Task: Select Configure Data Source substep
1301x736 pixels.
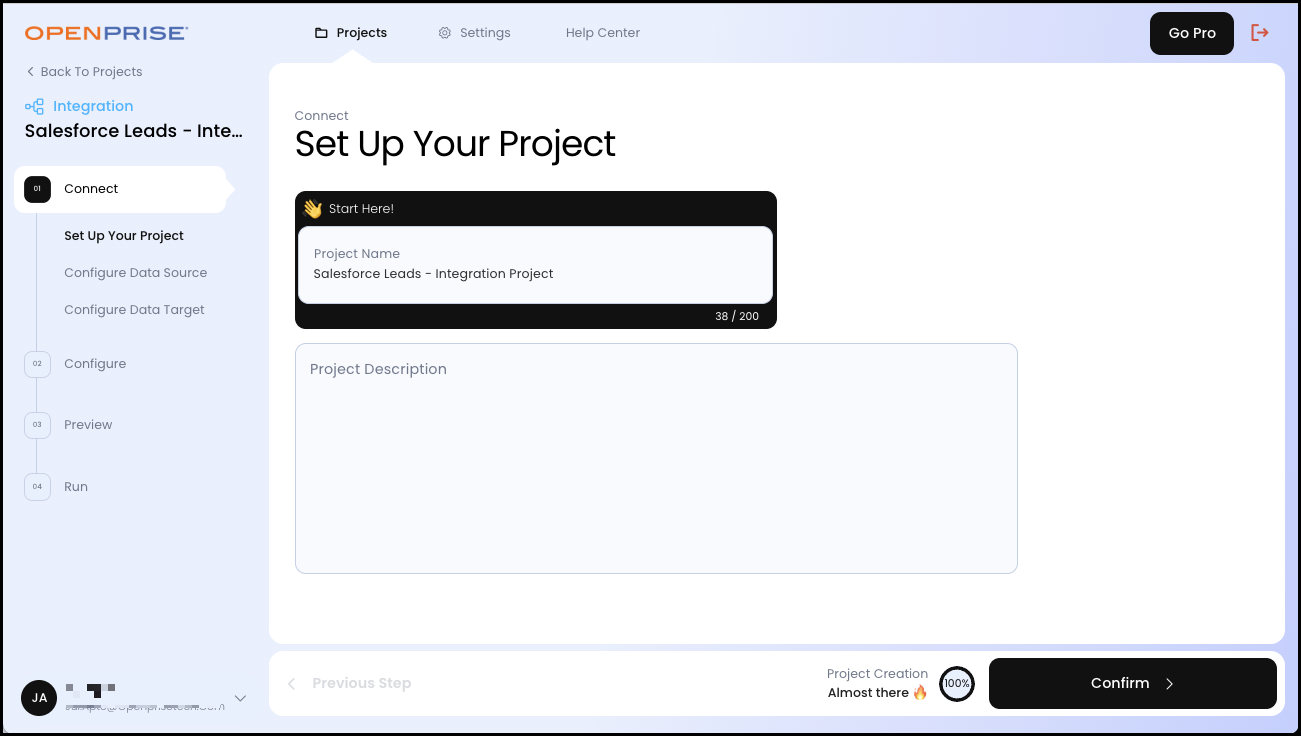Action: tap(136, 273)
